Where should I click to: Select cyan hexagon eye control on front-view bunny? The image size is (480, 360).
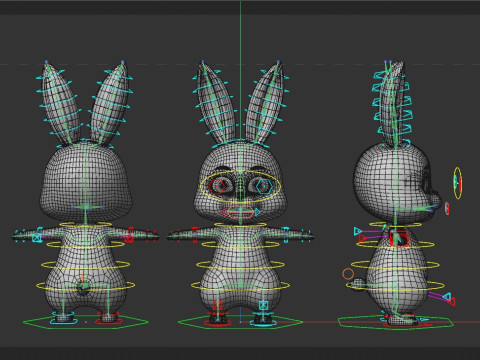pyautogui.click(x=264, y=186)
